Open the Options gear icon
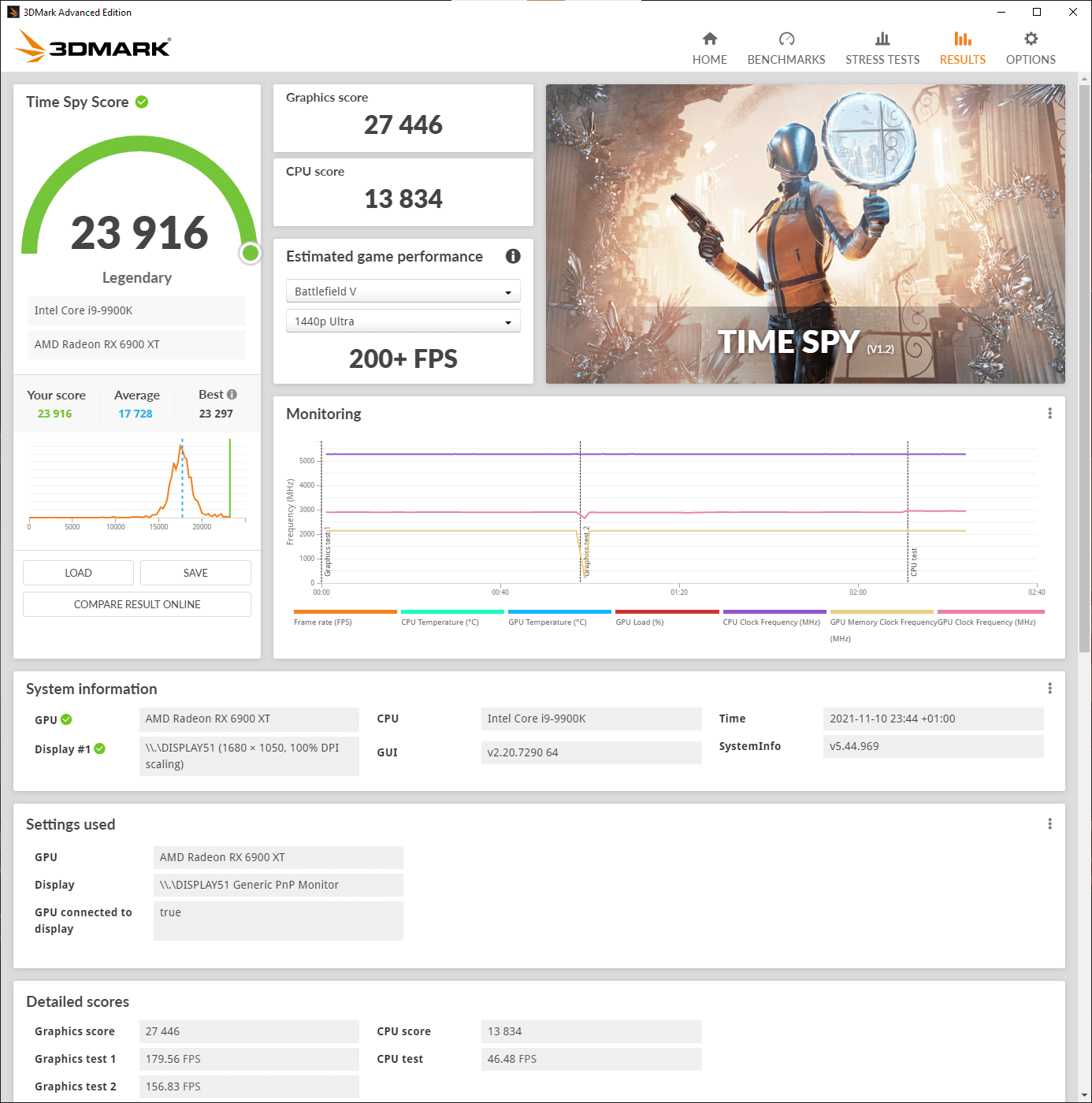 tap(1031, 39)
